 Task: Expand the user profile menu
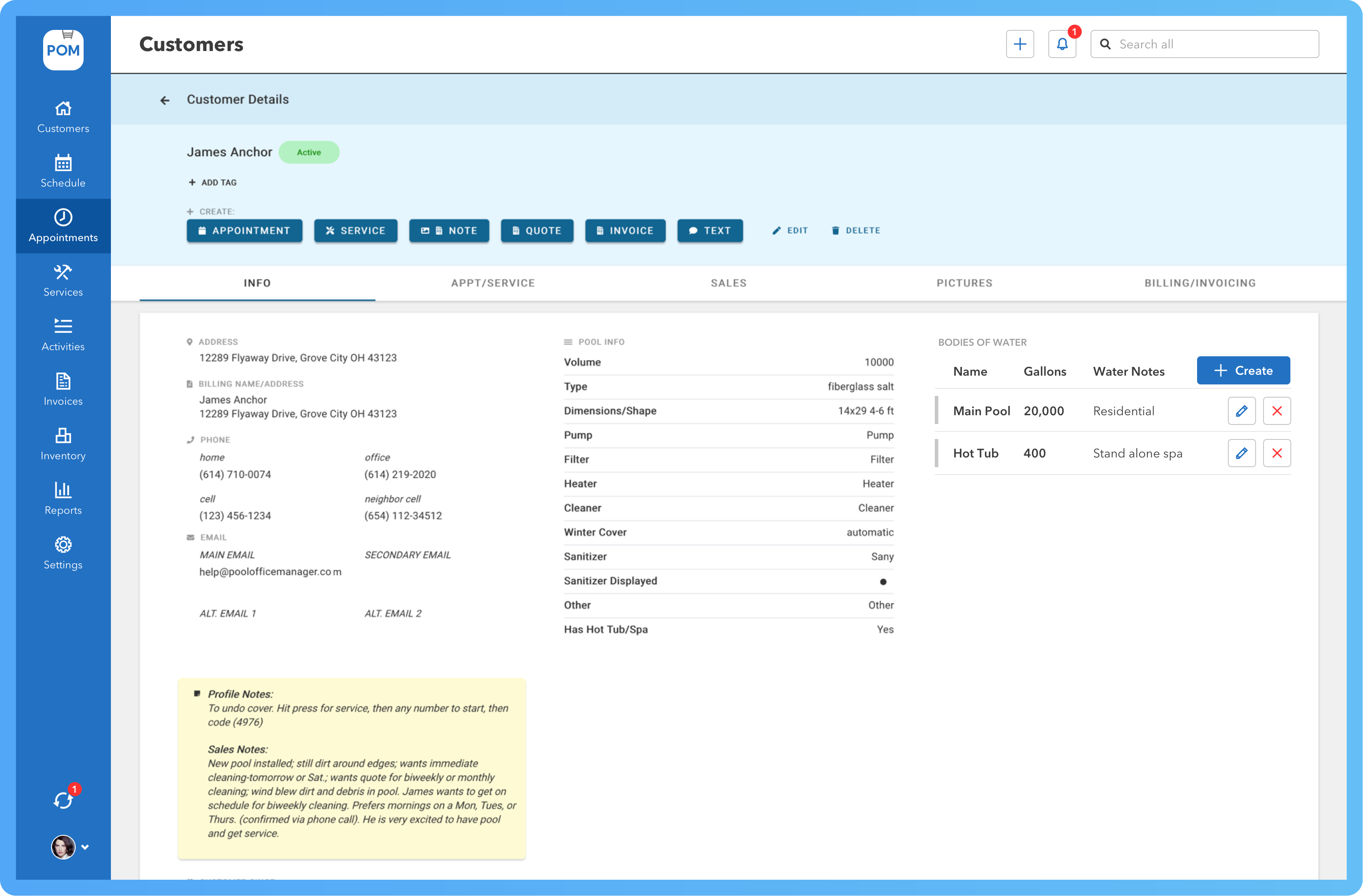pyautogui.click(x=85, y=847)
